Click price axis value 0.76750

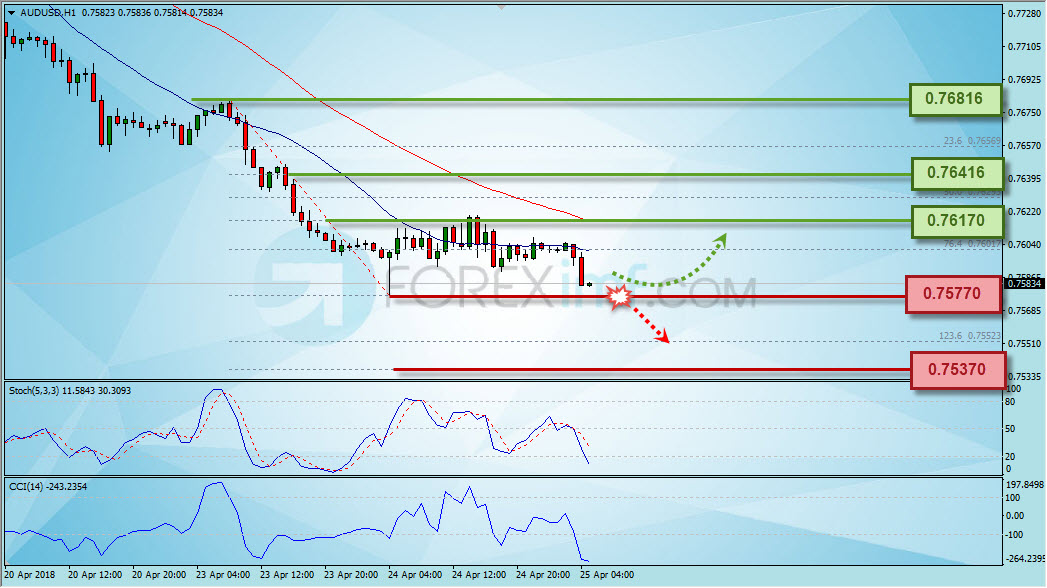click(x=1024, y=113)
